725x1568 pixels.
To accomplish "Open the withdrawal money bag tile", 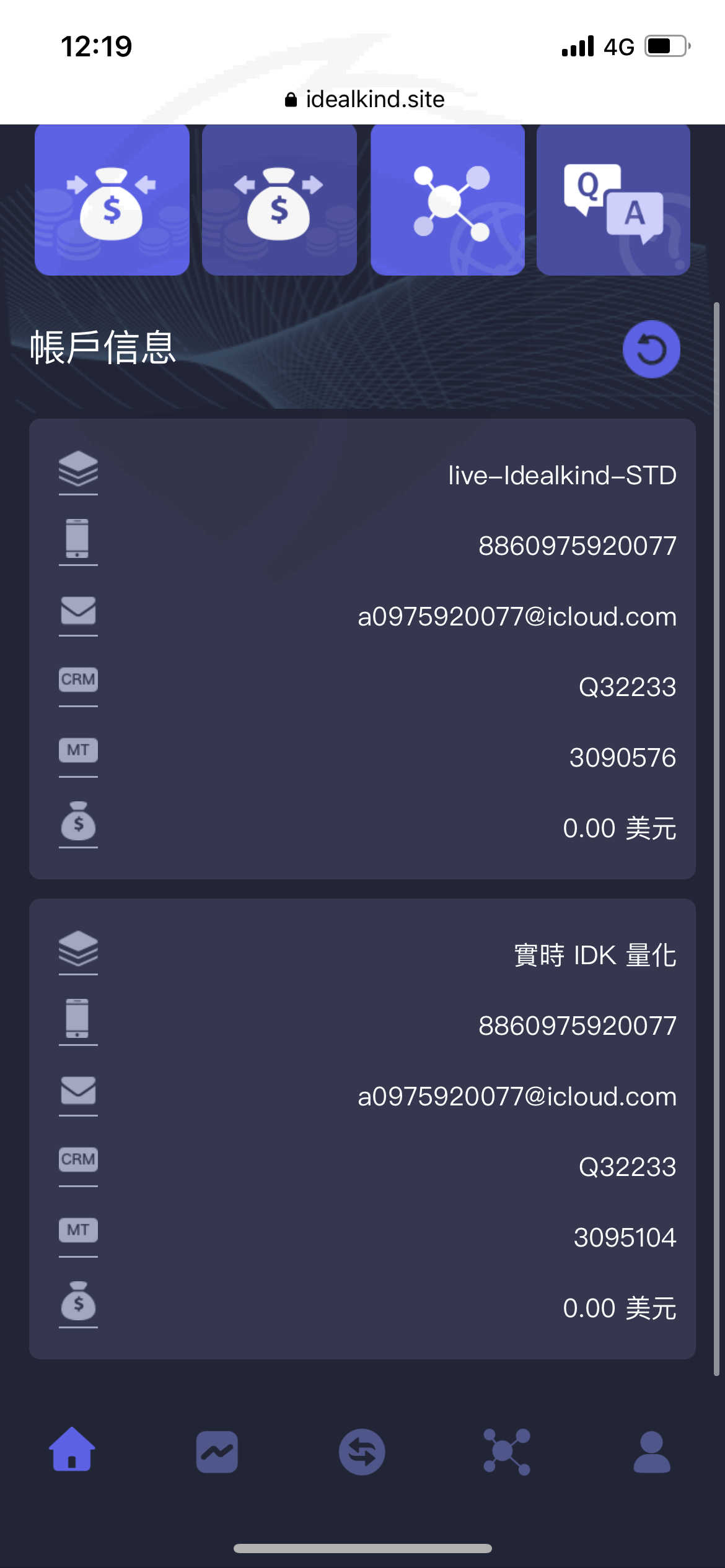I will point(279,199).
